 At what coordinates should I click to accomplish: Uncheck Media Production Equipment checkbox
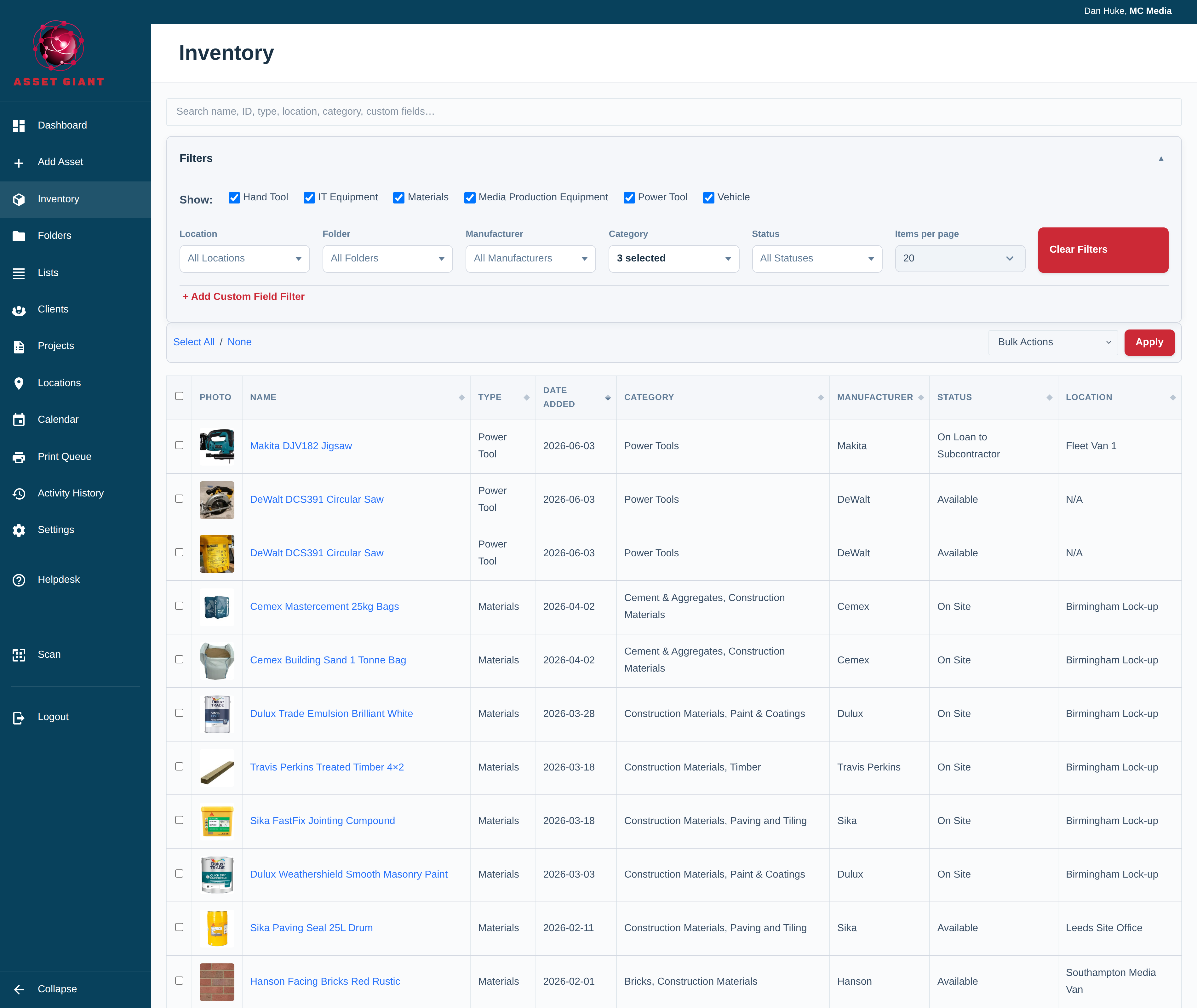tap(470, 198)
